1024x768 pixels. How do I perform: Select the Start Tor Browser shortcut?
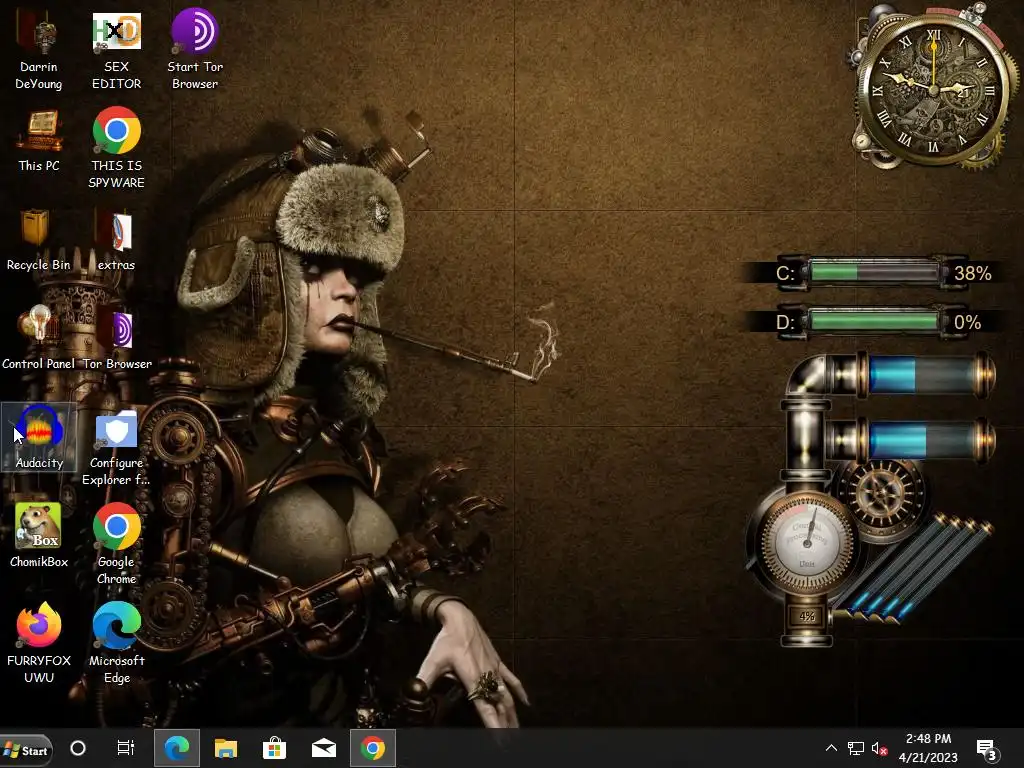click(195, 50)
